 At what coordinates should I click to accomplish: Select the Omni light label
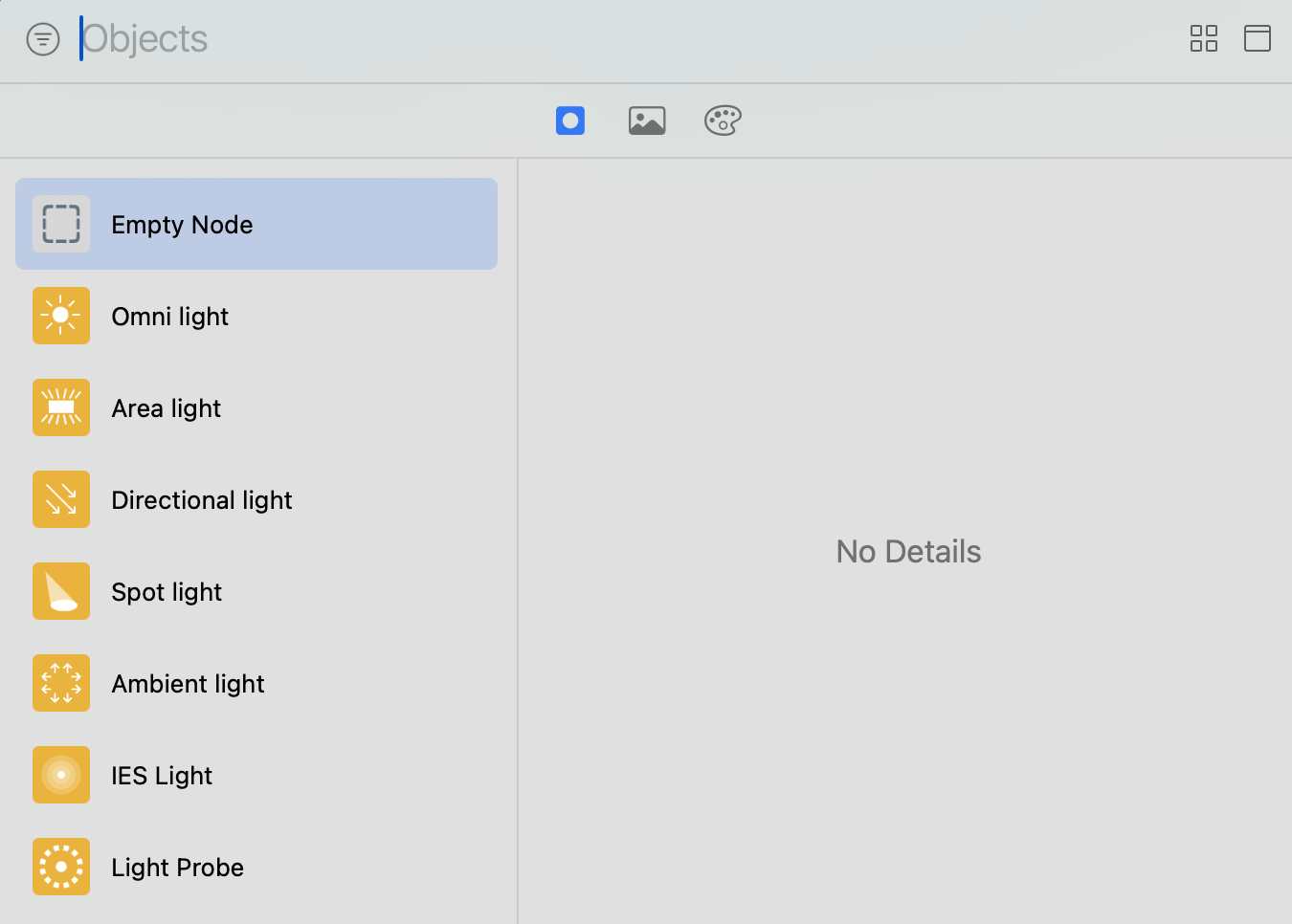click(170, 317)
